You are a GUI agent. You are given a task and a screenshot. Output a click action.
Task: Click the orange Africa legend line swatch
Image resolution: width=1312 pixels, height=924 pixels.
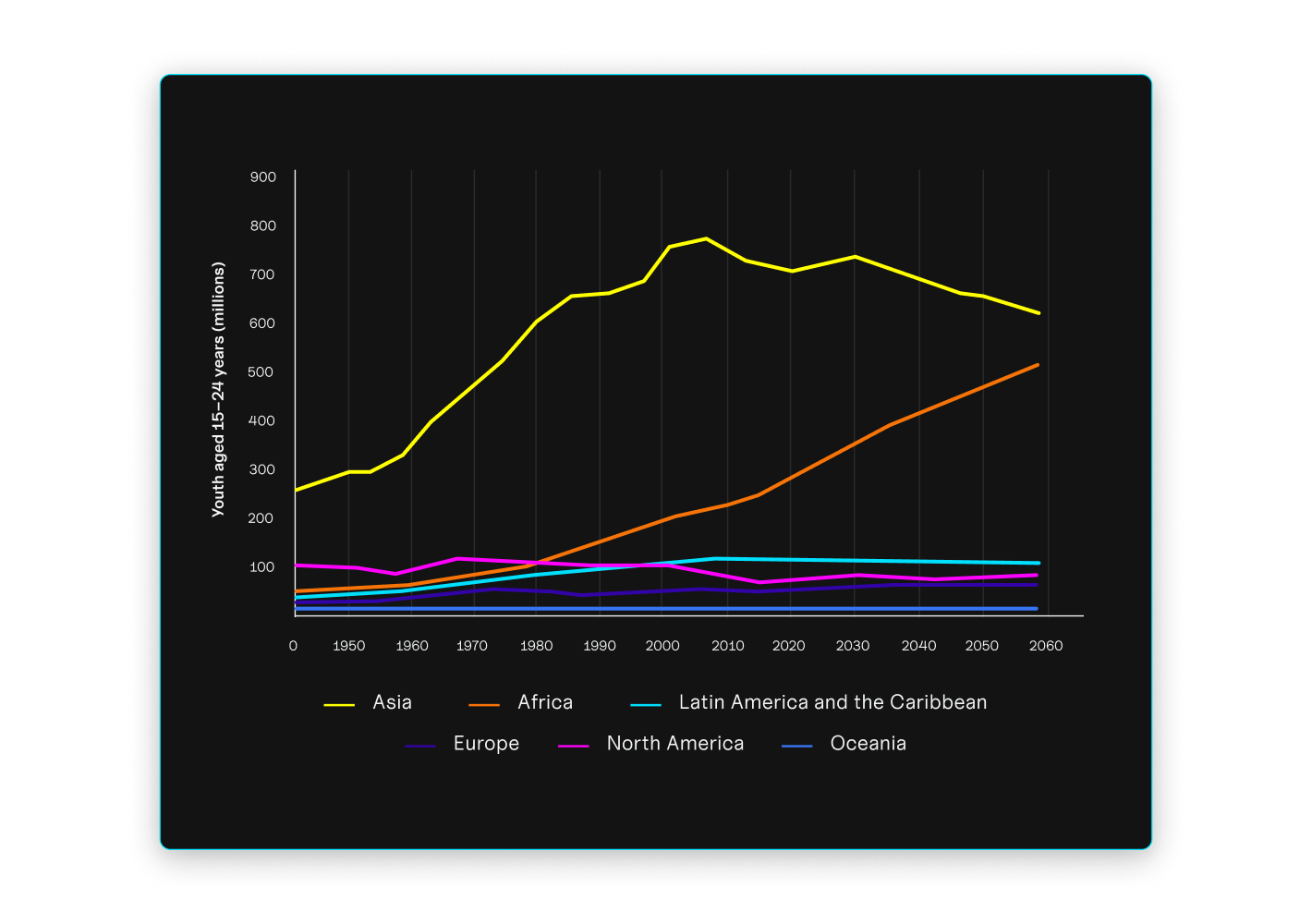pyautogui.click(x=484, y=705)
